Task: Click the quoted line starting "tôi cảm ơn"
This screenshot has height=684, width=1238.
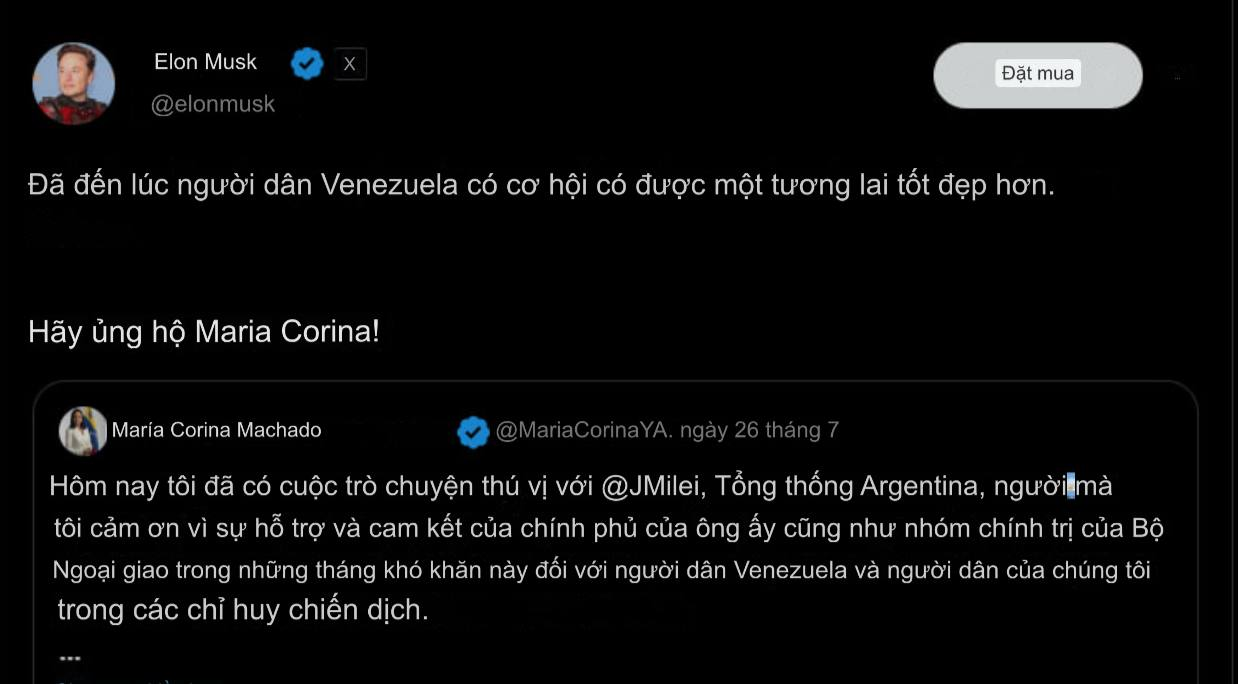Action: click(x=609, y=528)
